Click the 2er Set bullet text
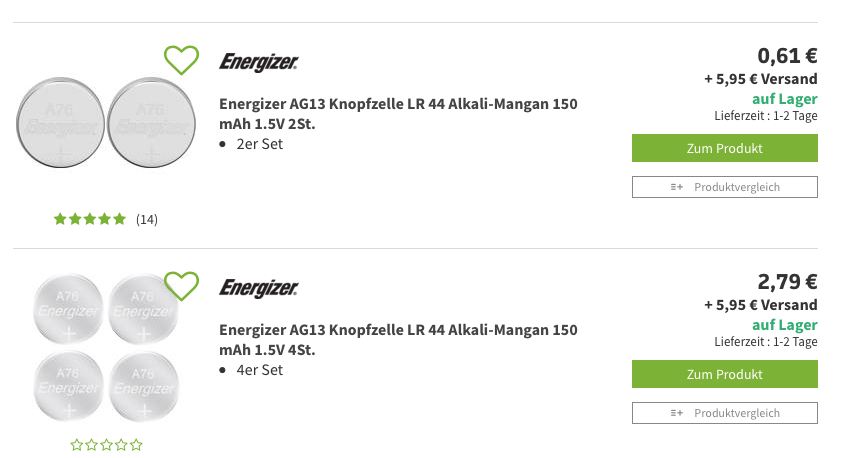Viewport: 845px width, 458px height. click(259, 144)
